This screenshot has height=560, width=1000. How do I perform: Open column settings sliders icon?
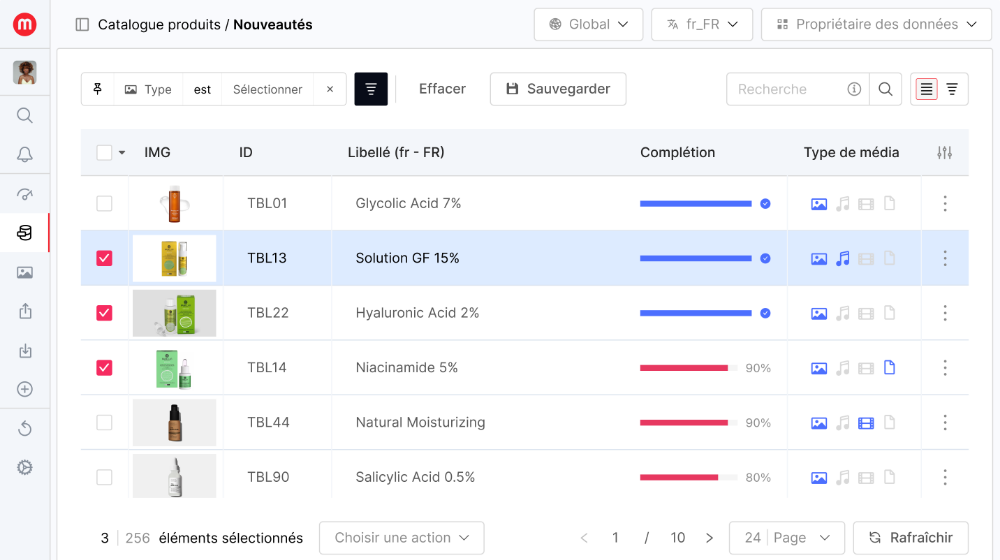(x=944, y=153)
